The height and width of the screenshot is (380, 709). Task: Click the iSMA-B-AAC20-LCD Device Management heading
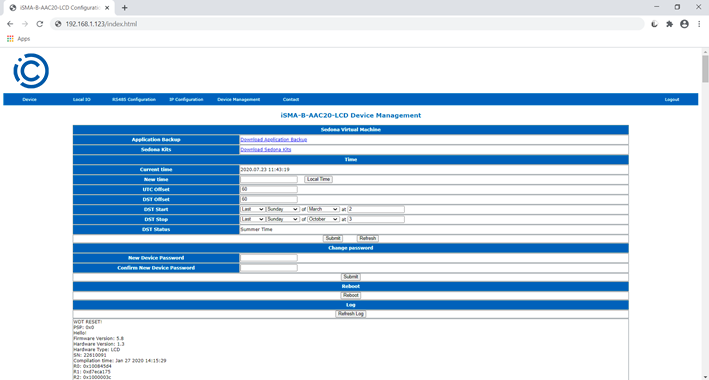click(x=351, y=115)
